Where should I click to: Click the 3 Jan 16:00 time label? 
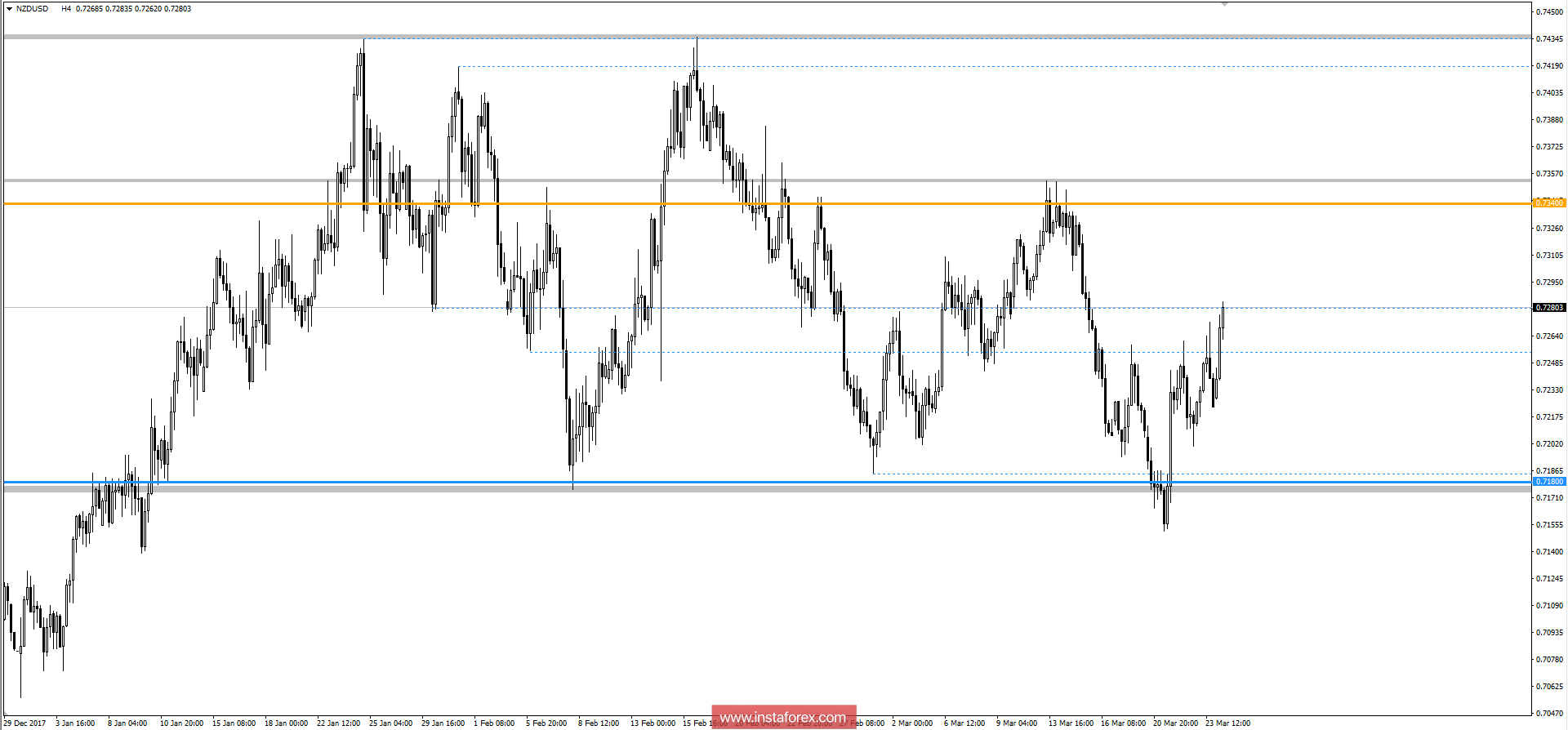(x=75, y=723)
